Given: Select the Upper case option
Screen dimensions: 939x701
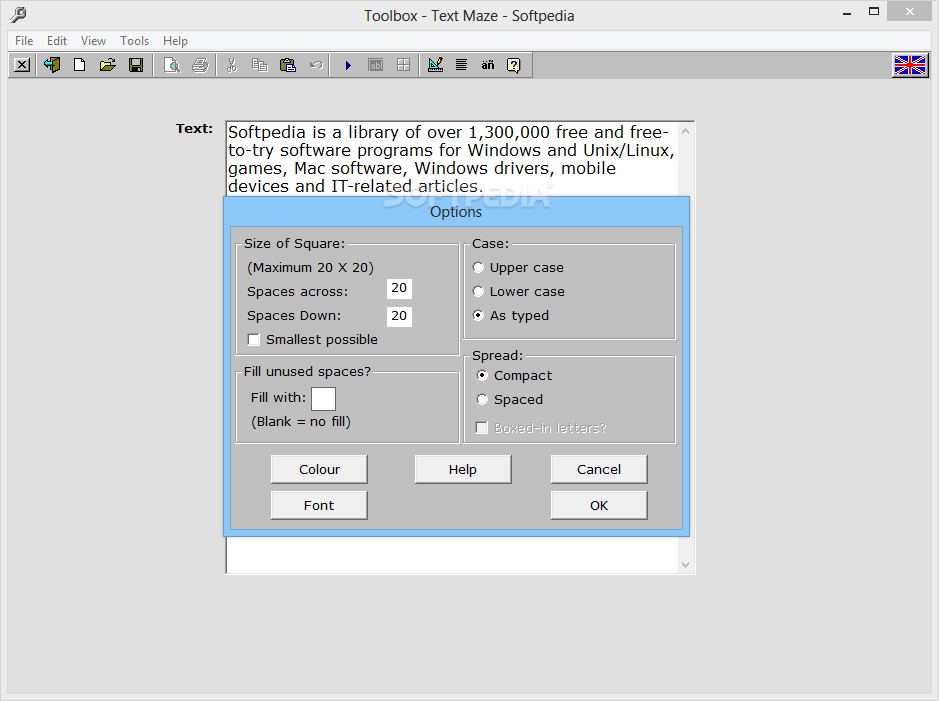Looking at the screenshot, I should coord(519,268).
